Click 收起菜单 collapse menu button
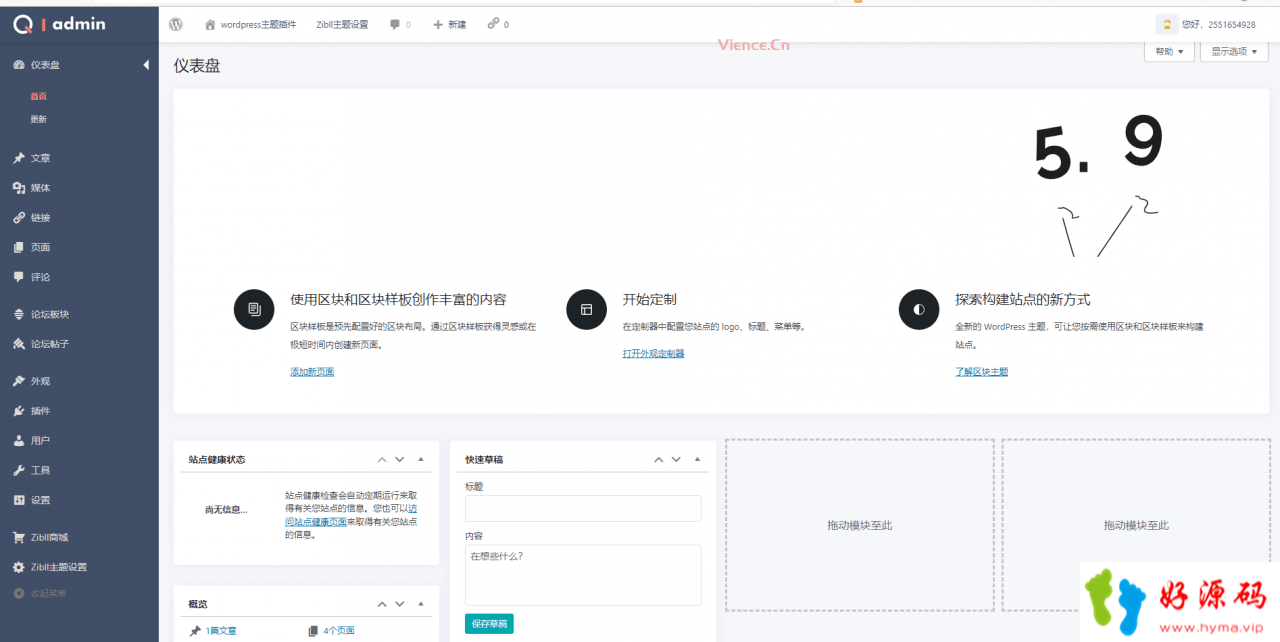This screenshot has width=1280, height=642. tap(40, 594)
